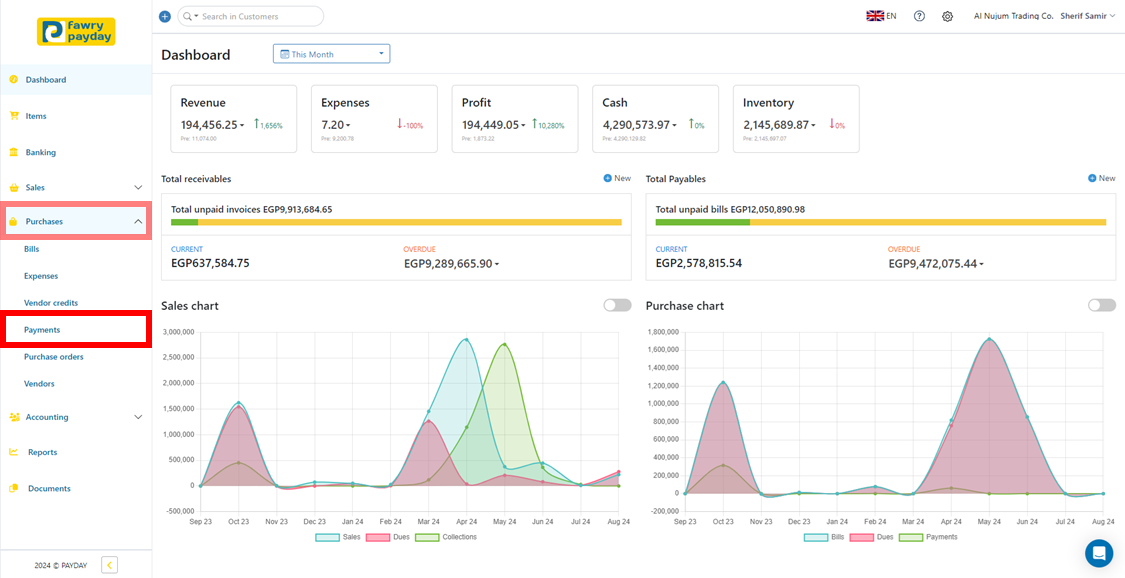1125x578 pixels.
Task: Open Vendor credits under Purchases
Action: [x=51, y=303]
